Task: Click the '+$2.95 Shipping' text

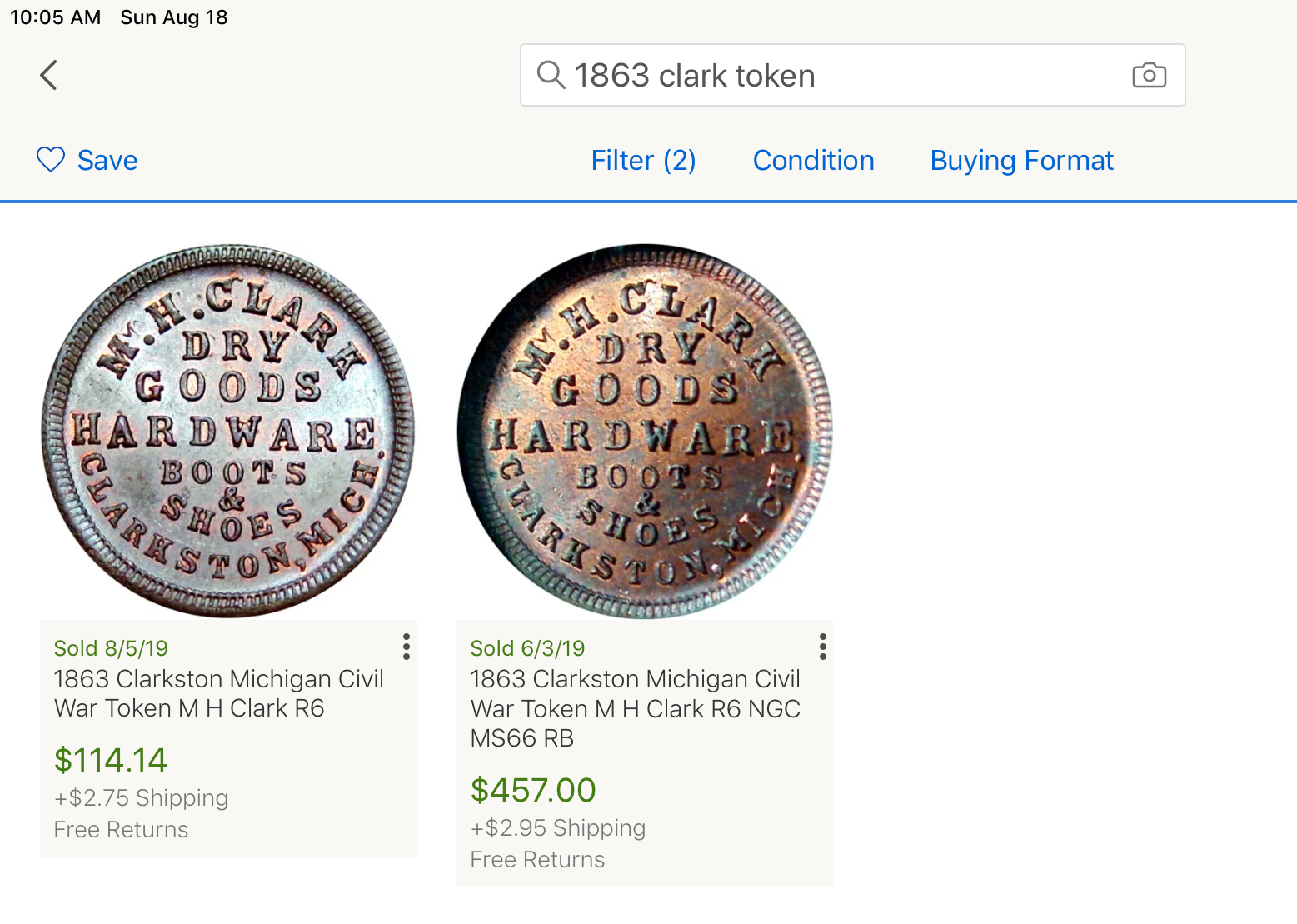Action: 558,827
